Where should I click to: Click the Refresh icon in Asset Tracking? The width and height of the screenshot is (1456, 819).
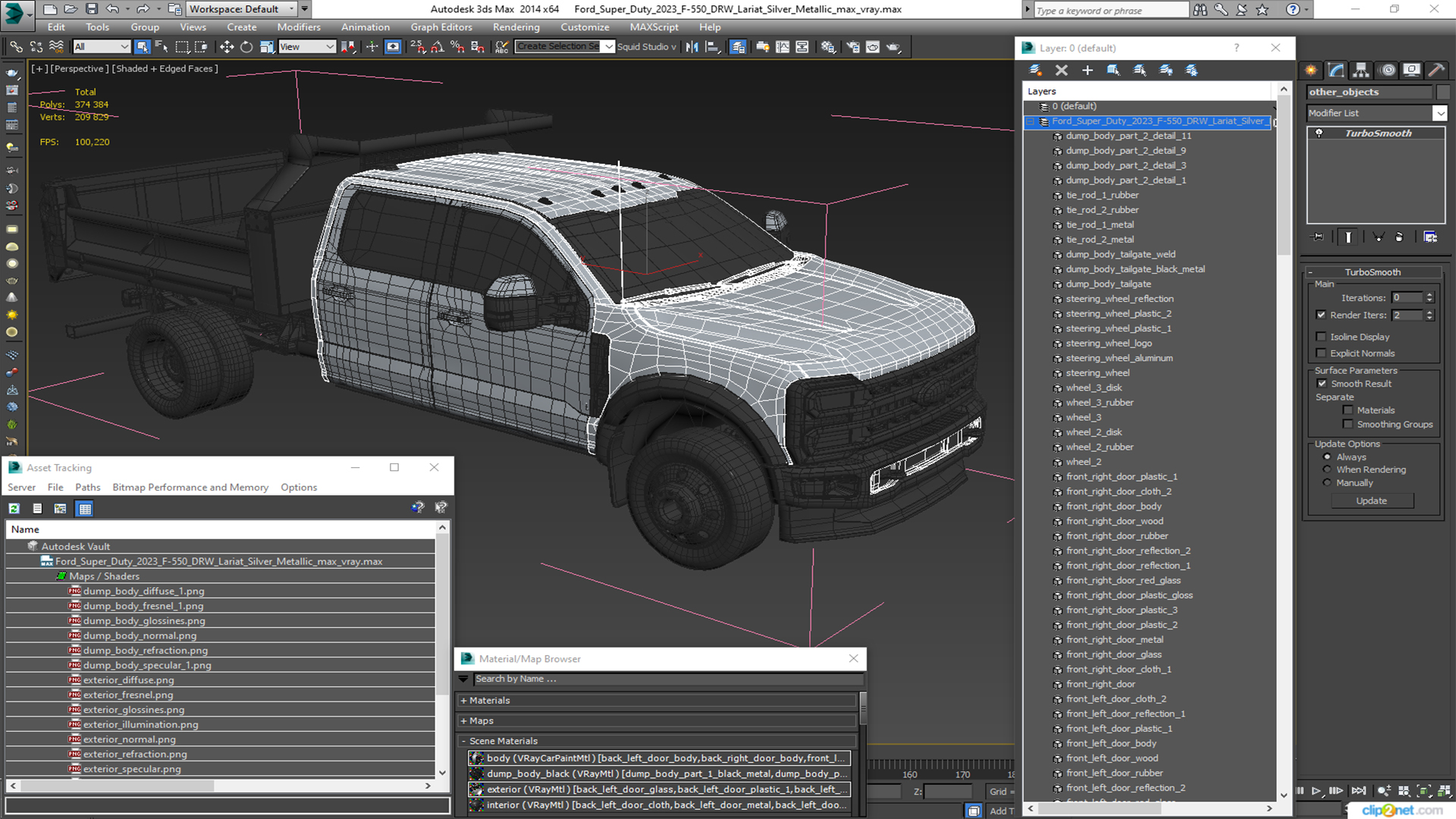point(14,509)
